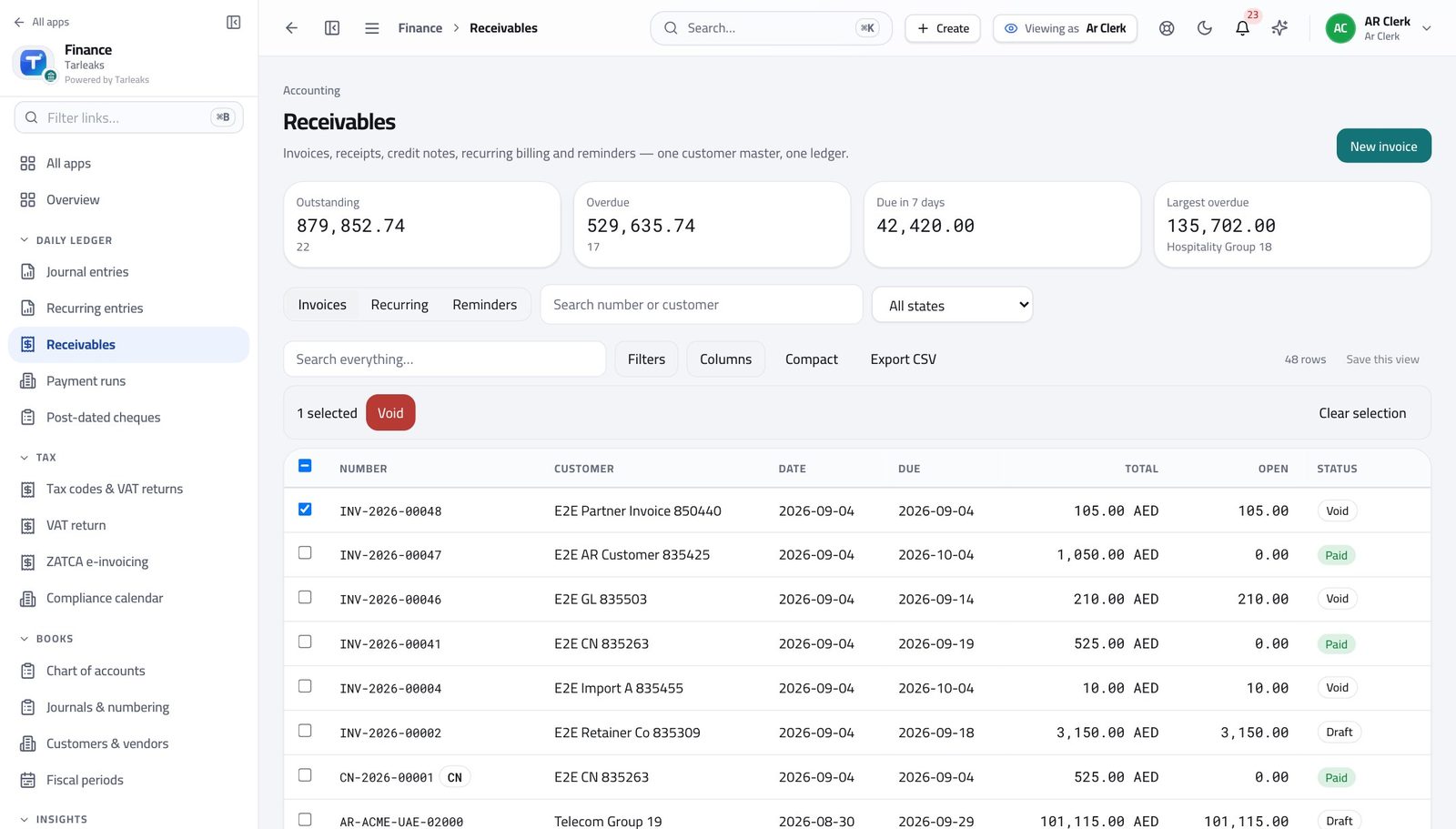Image resolution: width=1456 pixels, height=829 pixels.
Task: Switch to the Reminders tab
Action: click(x=484, y=305)
